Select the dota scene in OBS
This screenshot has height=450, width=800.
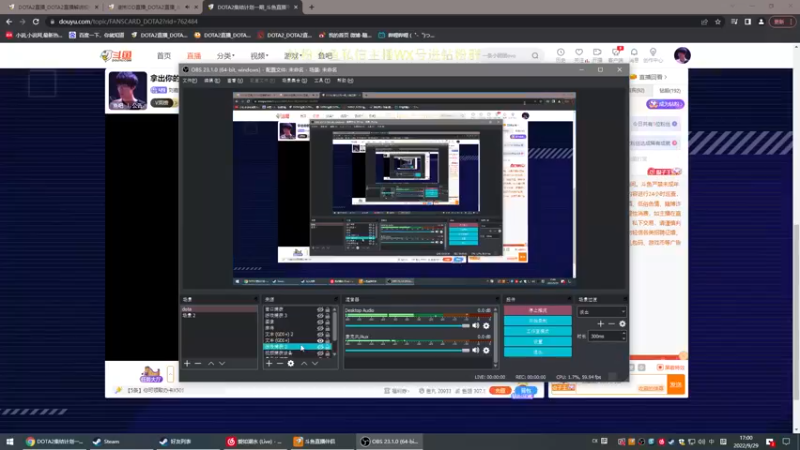pos(219,309)
